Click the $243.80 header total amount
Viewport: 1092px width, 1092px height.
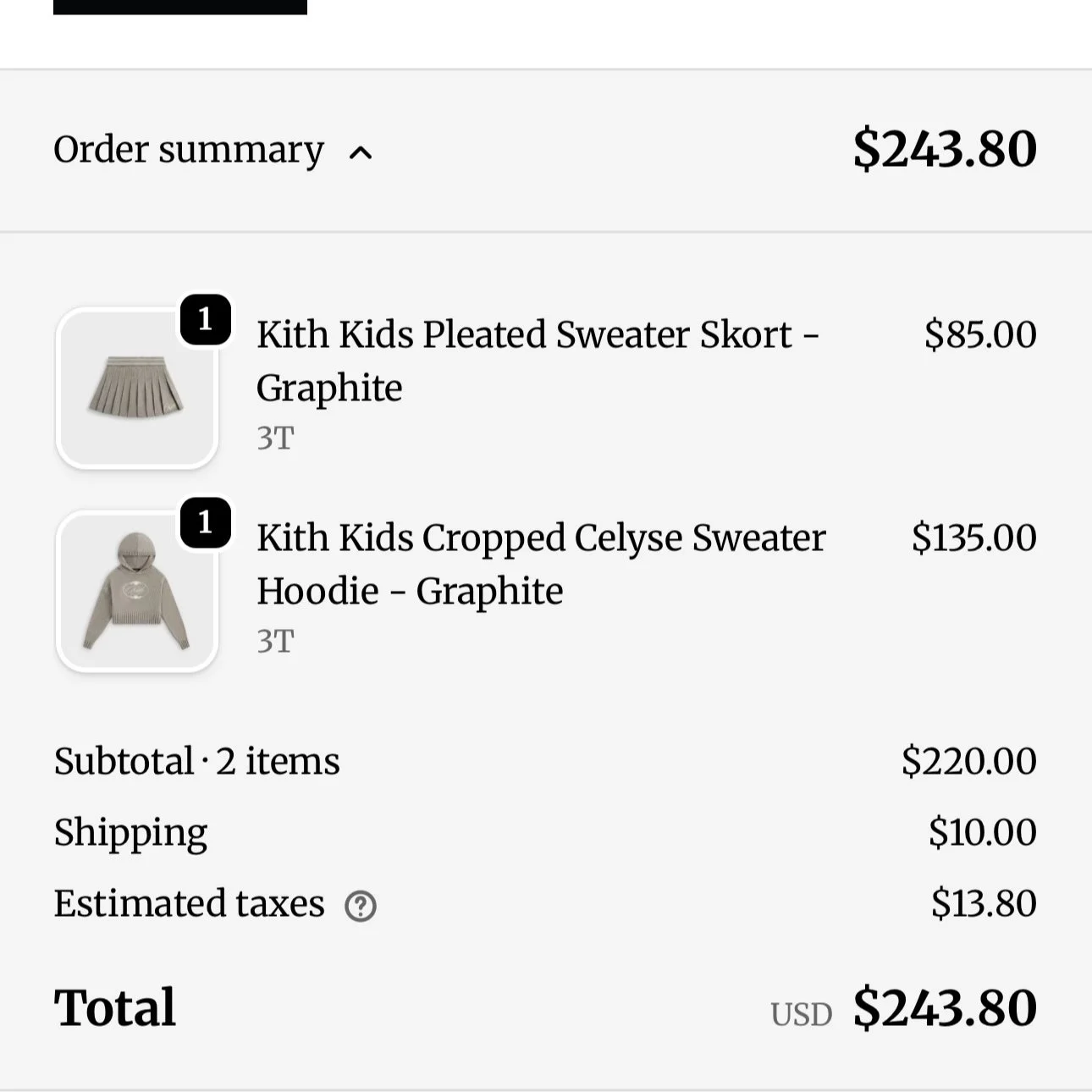944,150
